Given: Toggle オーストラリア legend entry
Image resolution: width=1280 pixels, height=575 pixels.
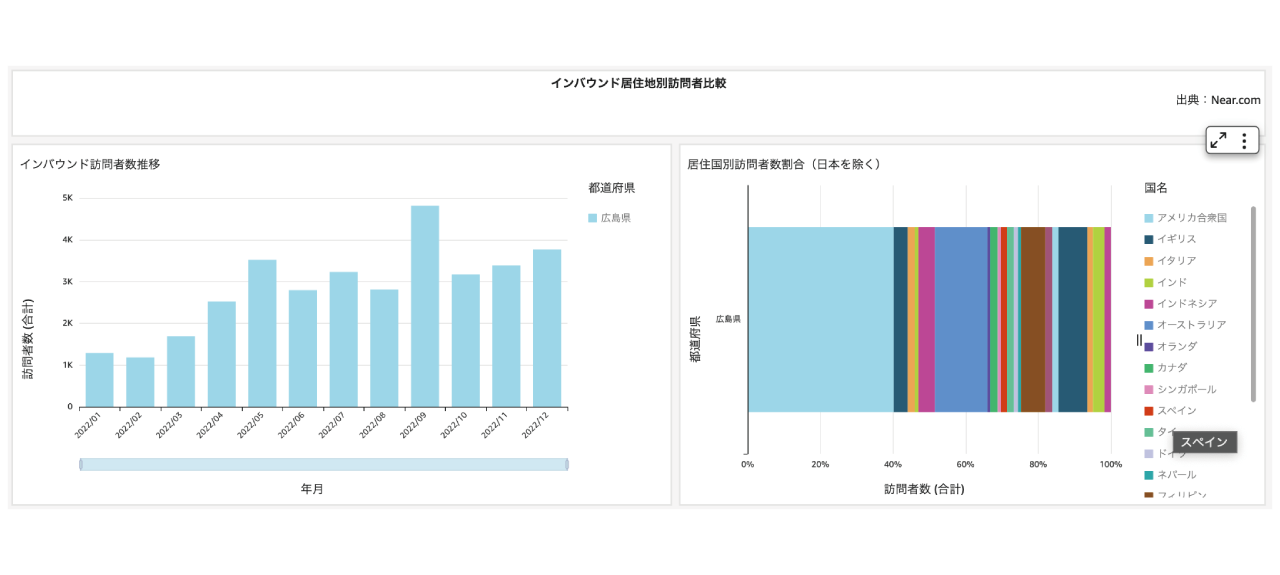Looking at the screenshot, I should pyautogui.click(x=1190, y=325).
